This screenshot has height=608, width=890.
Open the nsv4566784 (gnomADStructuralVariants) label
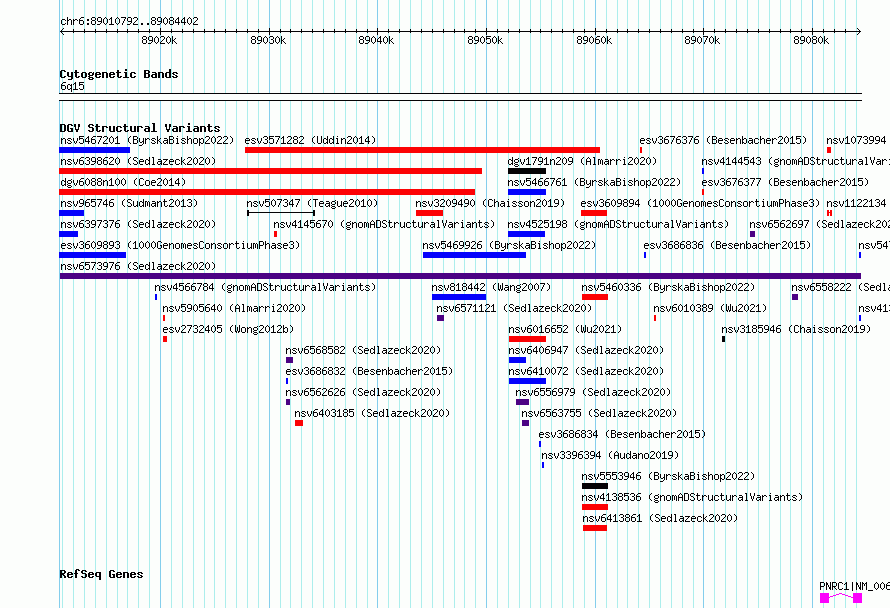(x=265, y=287)
